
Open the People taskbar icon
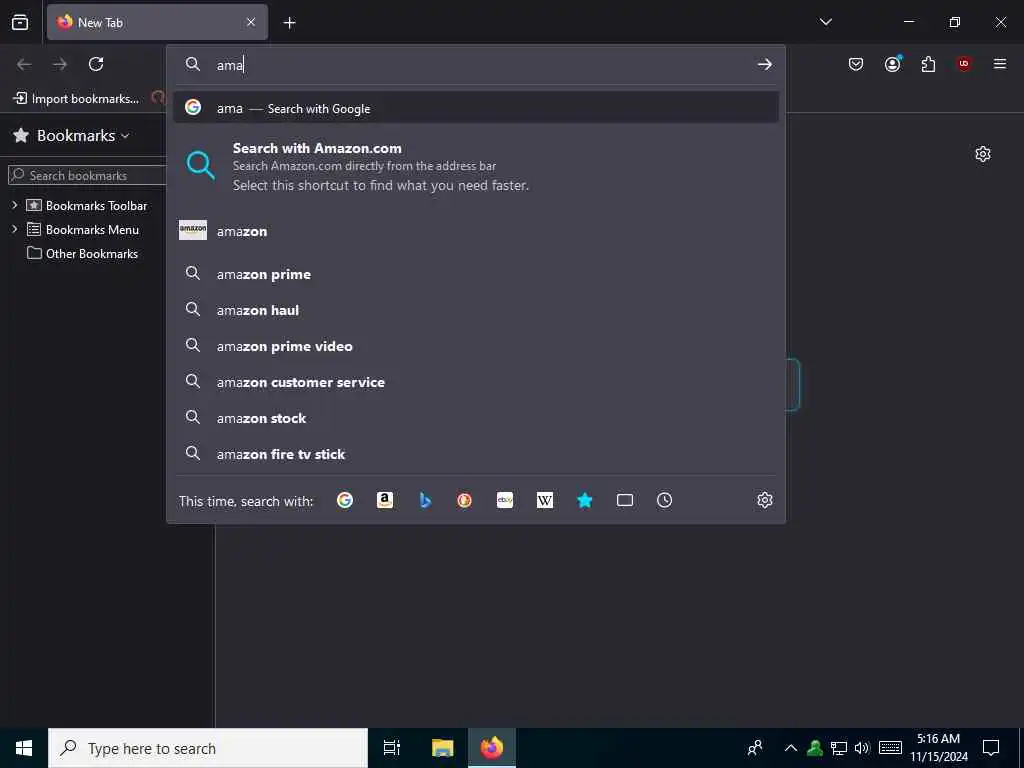tap(755, 748)
